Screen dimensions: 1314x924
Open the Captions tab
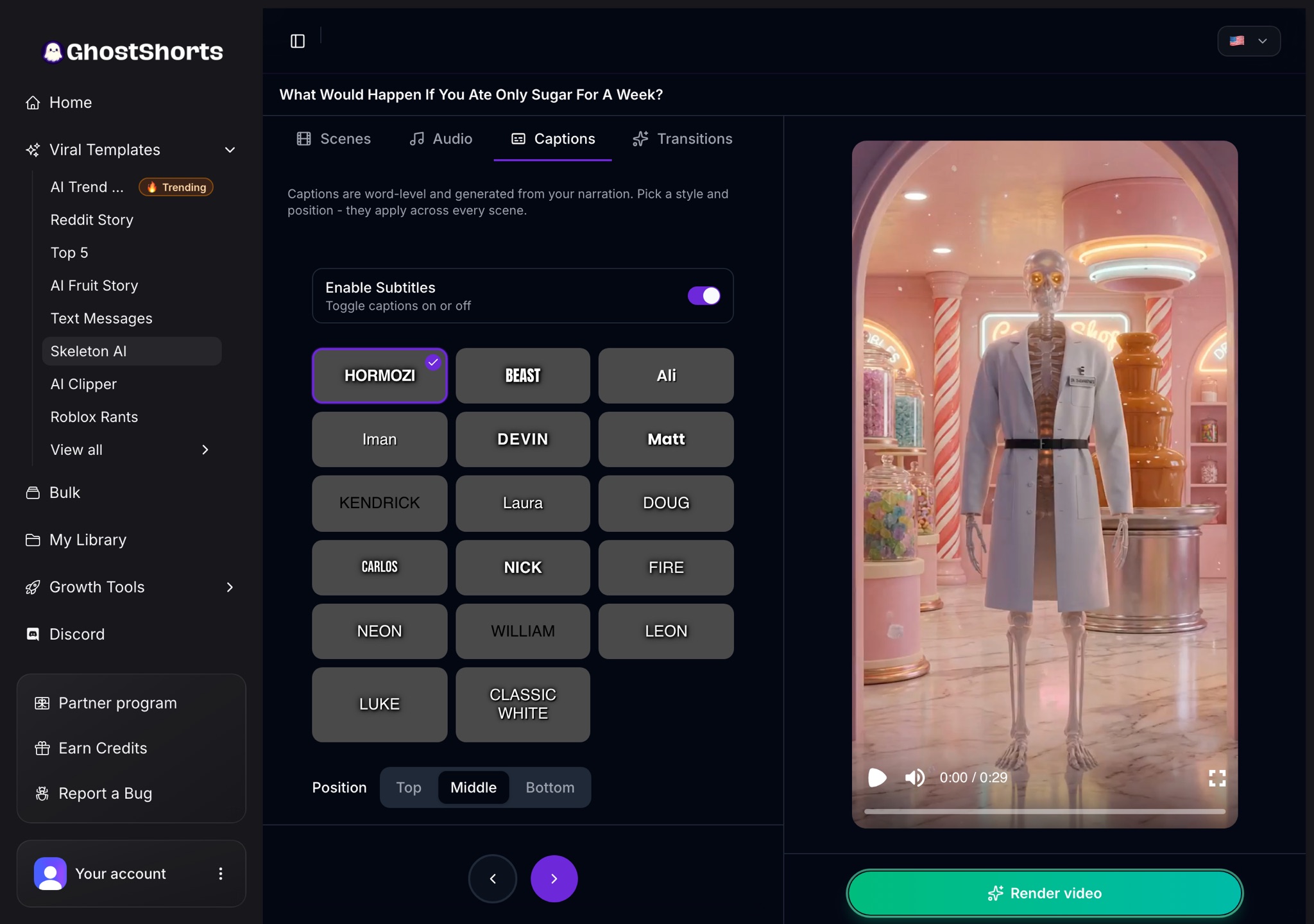(553, 139)
